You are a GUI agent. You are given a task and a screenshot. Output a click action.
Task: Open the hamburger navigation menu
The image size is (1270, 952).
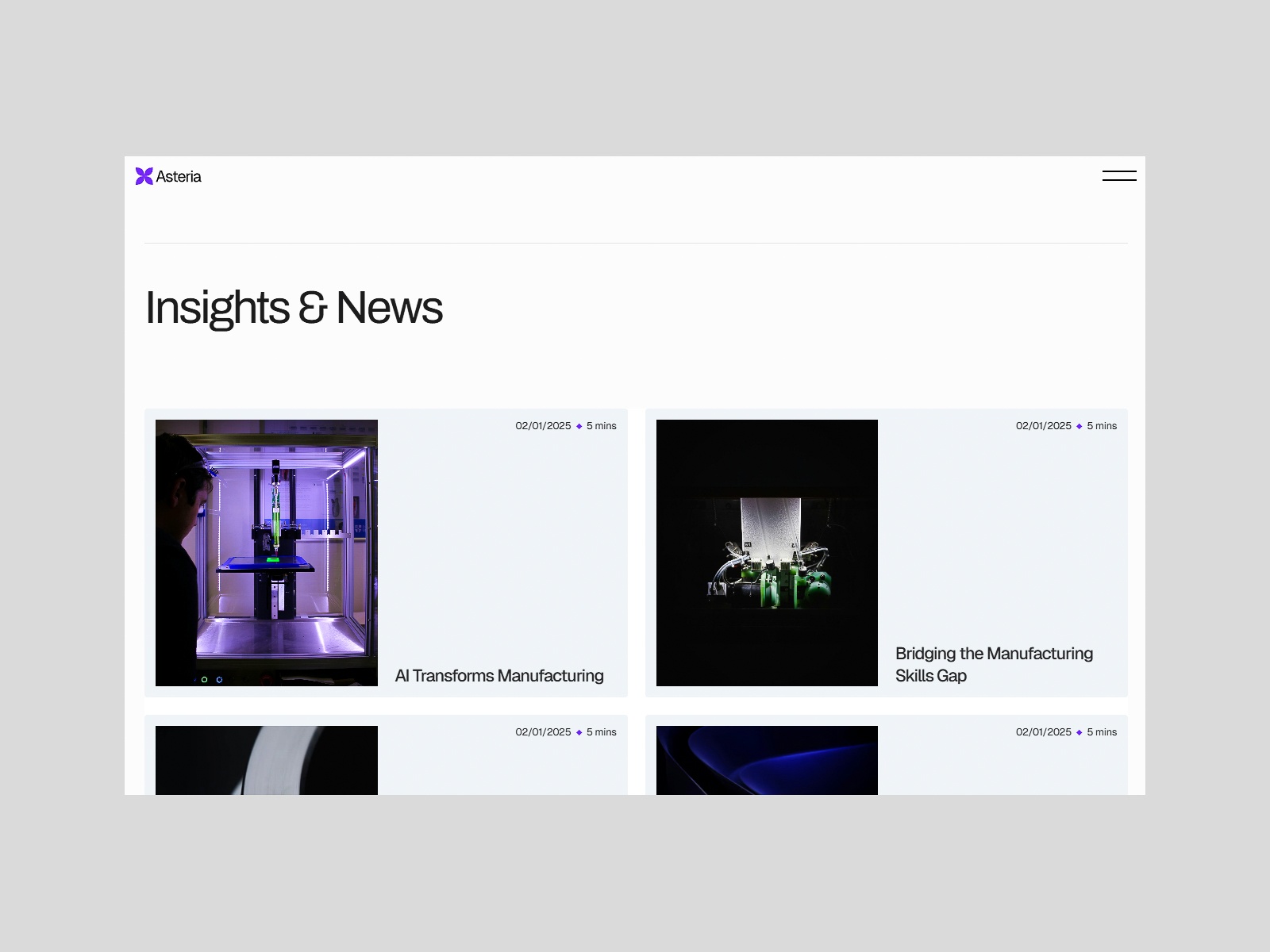(x=1119, y=176)
